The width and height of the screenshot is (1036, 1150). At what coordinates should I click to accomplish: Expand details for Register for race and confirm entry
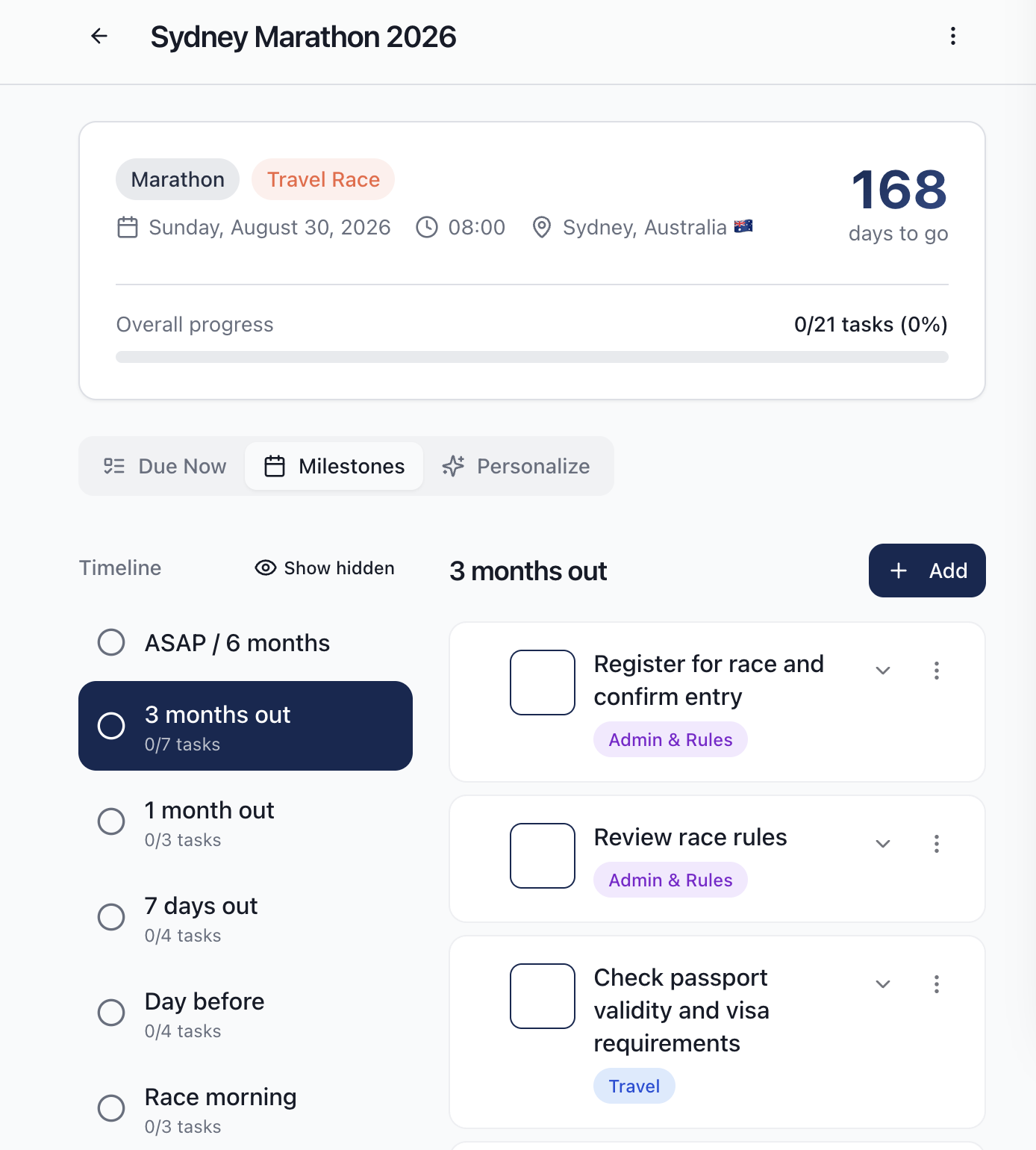click(x=882, y=671)
